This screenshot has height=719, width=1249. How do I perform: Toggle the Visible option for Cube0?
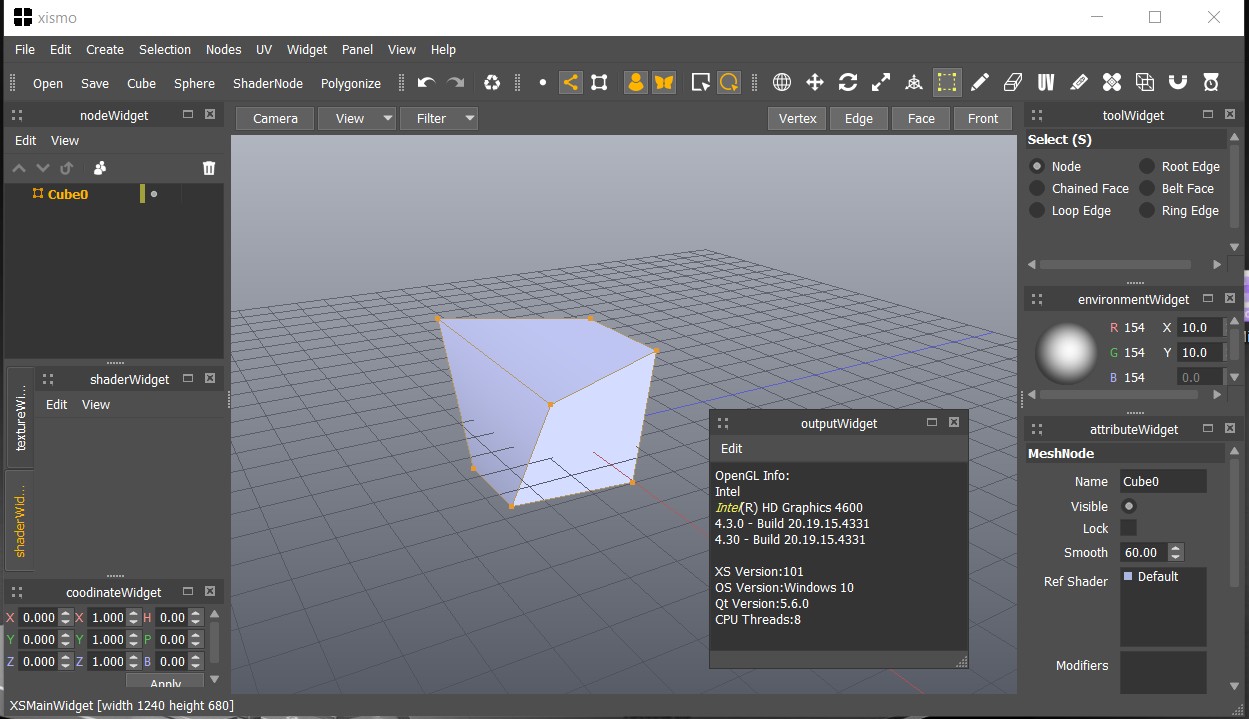pyautogui.click(x=1129, y=506)
